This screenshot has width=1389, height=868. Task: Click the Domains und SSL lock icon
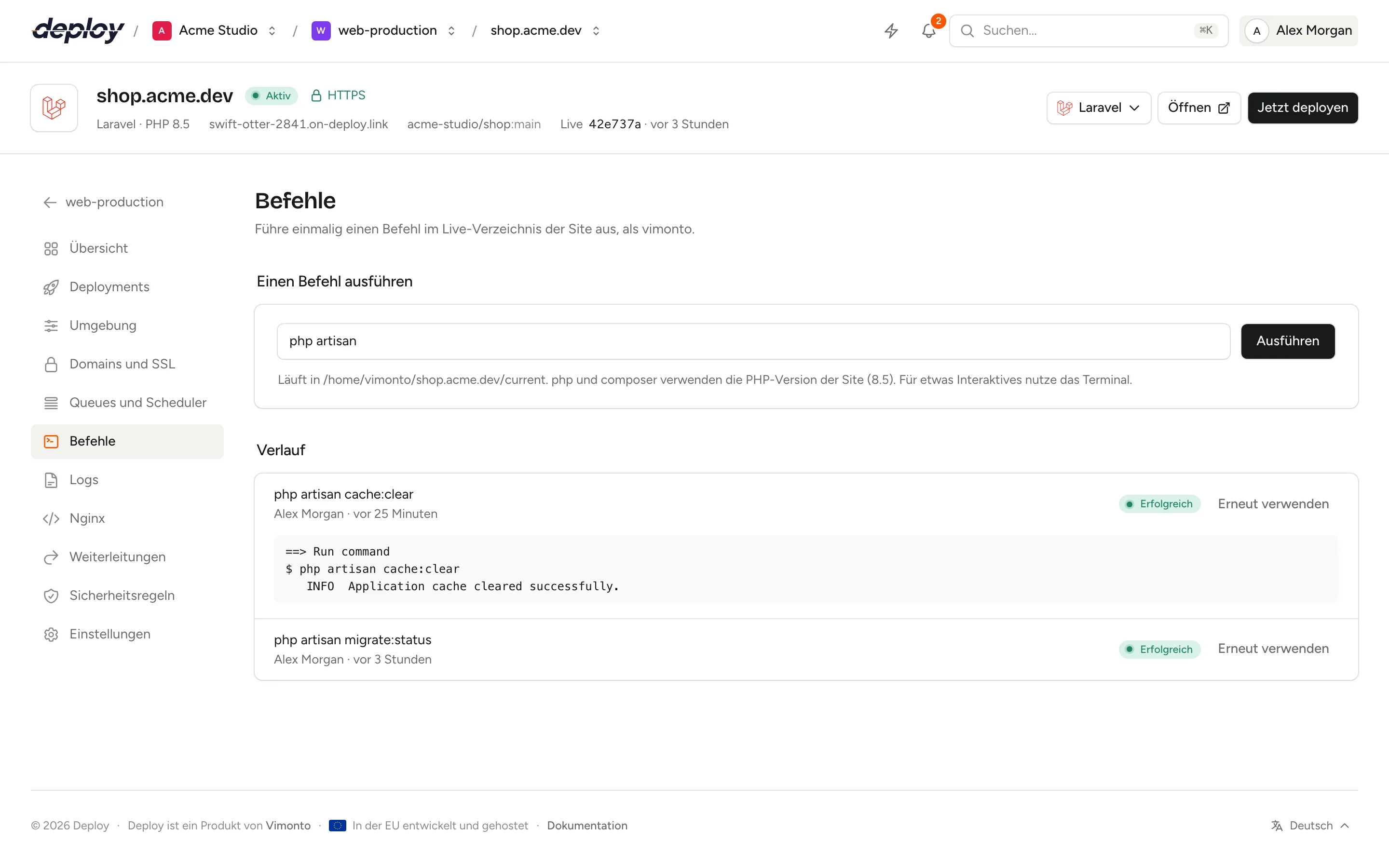(51, 364)
